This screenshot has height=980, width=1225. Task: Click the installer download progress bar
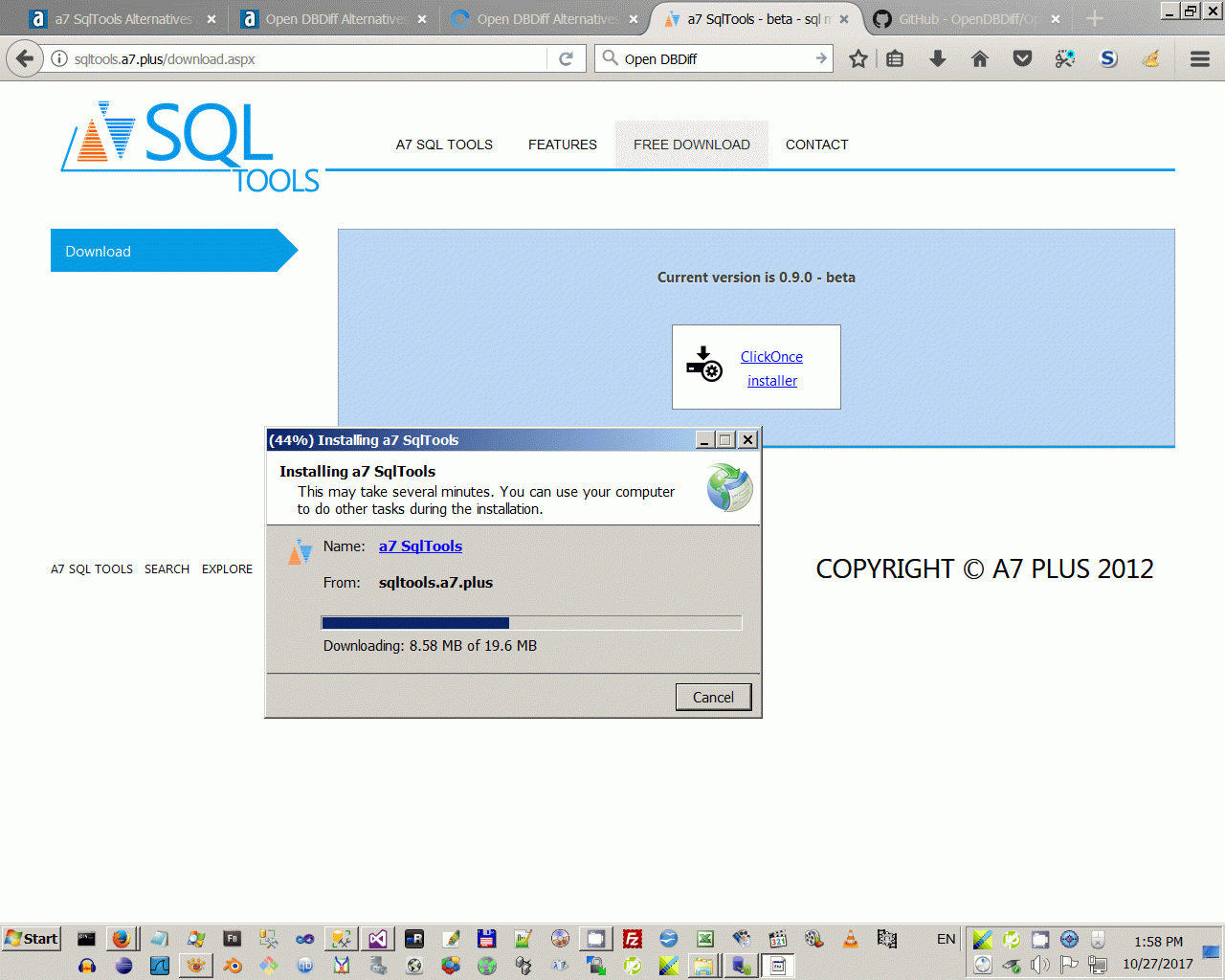tap(531, 623)
